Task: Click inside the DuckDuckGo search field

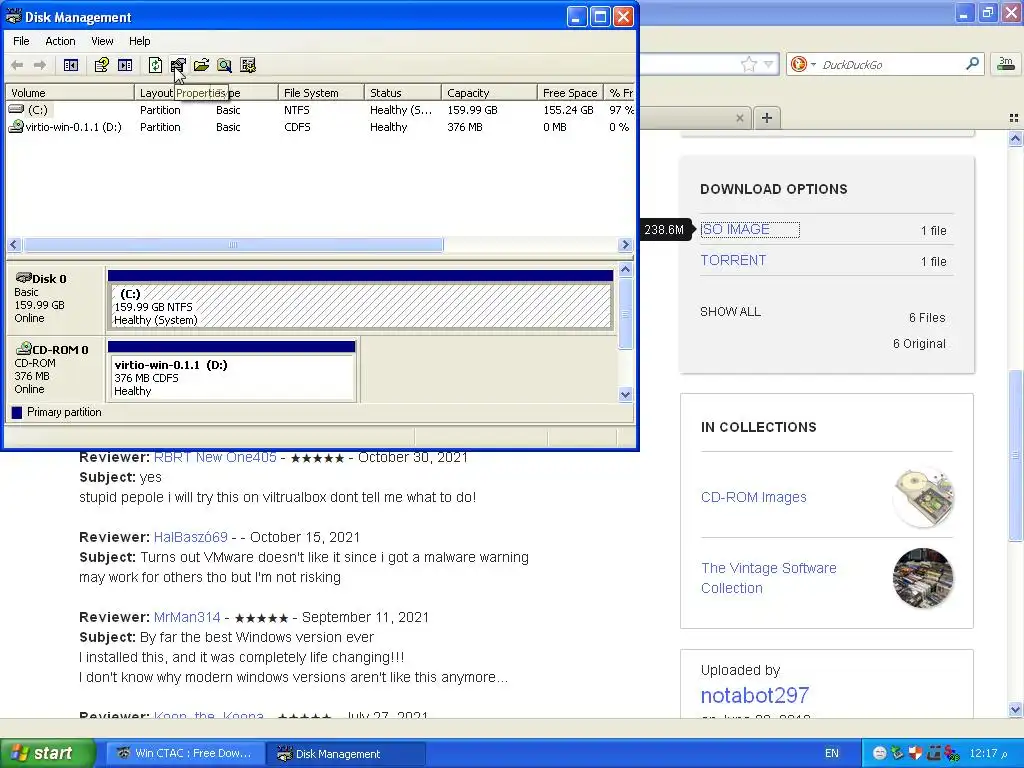Action: pos(890,64)
